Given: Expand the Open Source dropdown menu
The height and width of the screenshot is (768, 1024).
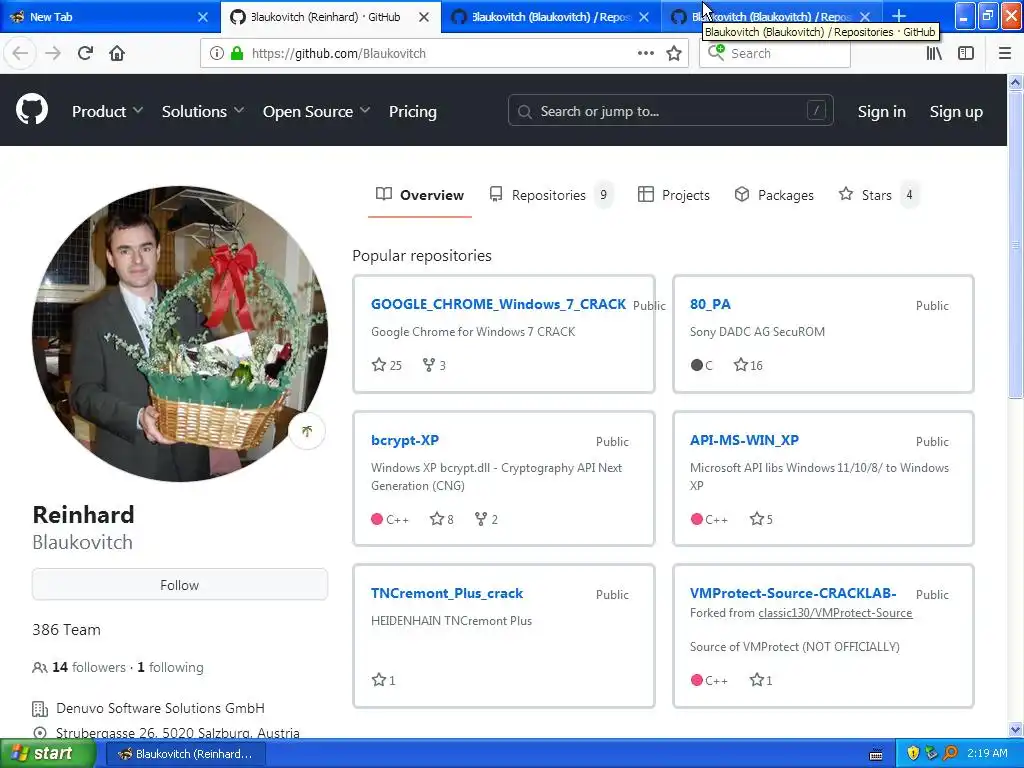Looking at the screenshot, I should pyautogui.click(x=316, y=112).
